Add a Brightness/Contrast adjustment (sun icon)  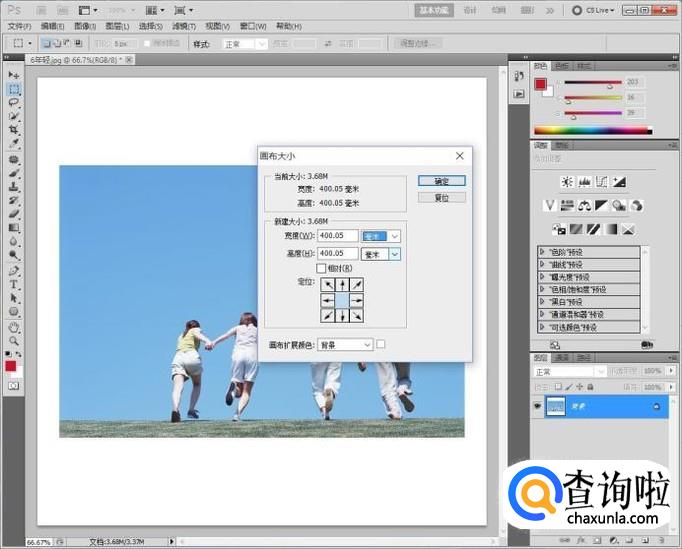click(x=567, y=182)
